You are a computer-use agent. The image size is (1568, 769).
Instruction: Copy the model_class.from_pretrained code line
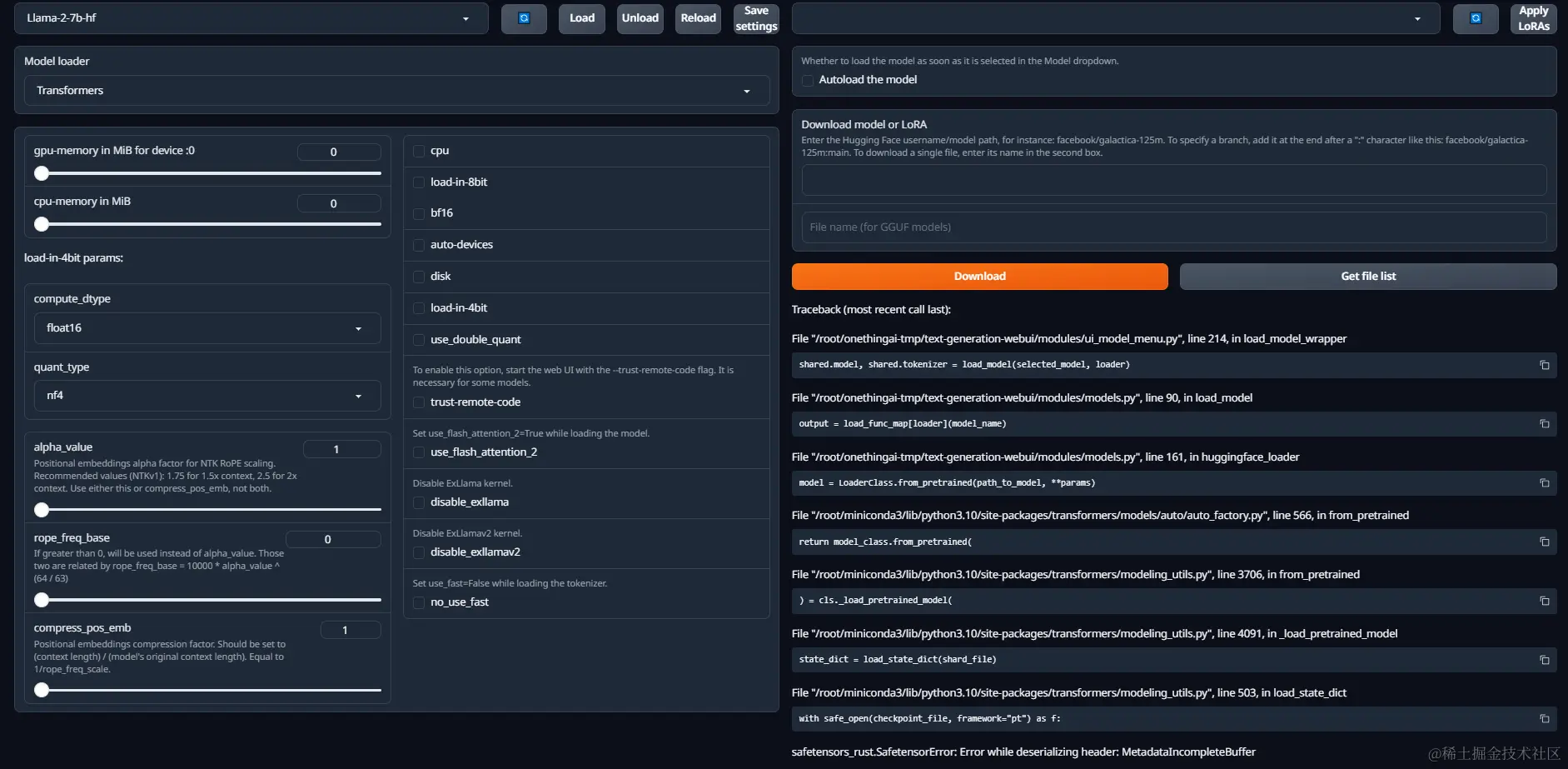coord(1545,542)
